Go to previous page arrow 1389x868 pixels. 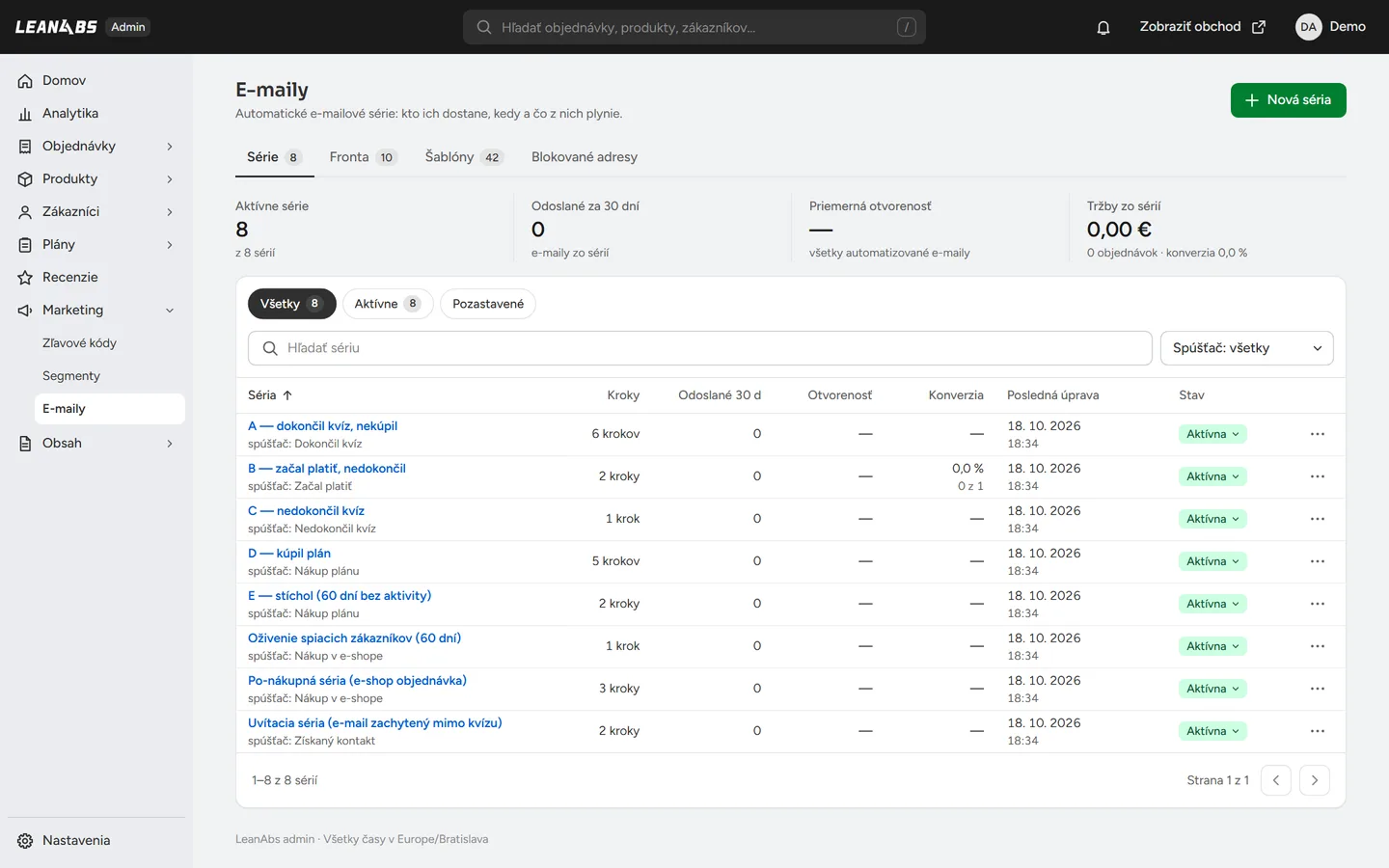pos(1276,780)
